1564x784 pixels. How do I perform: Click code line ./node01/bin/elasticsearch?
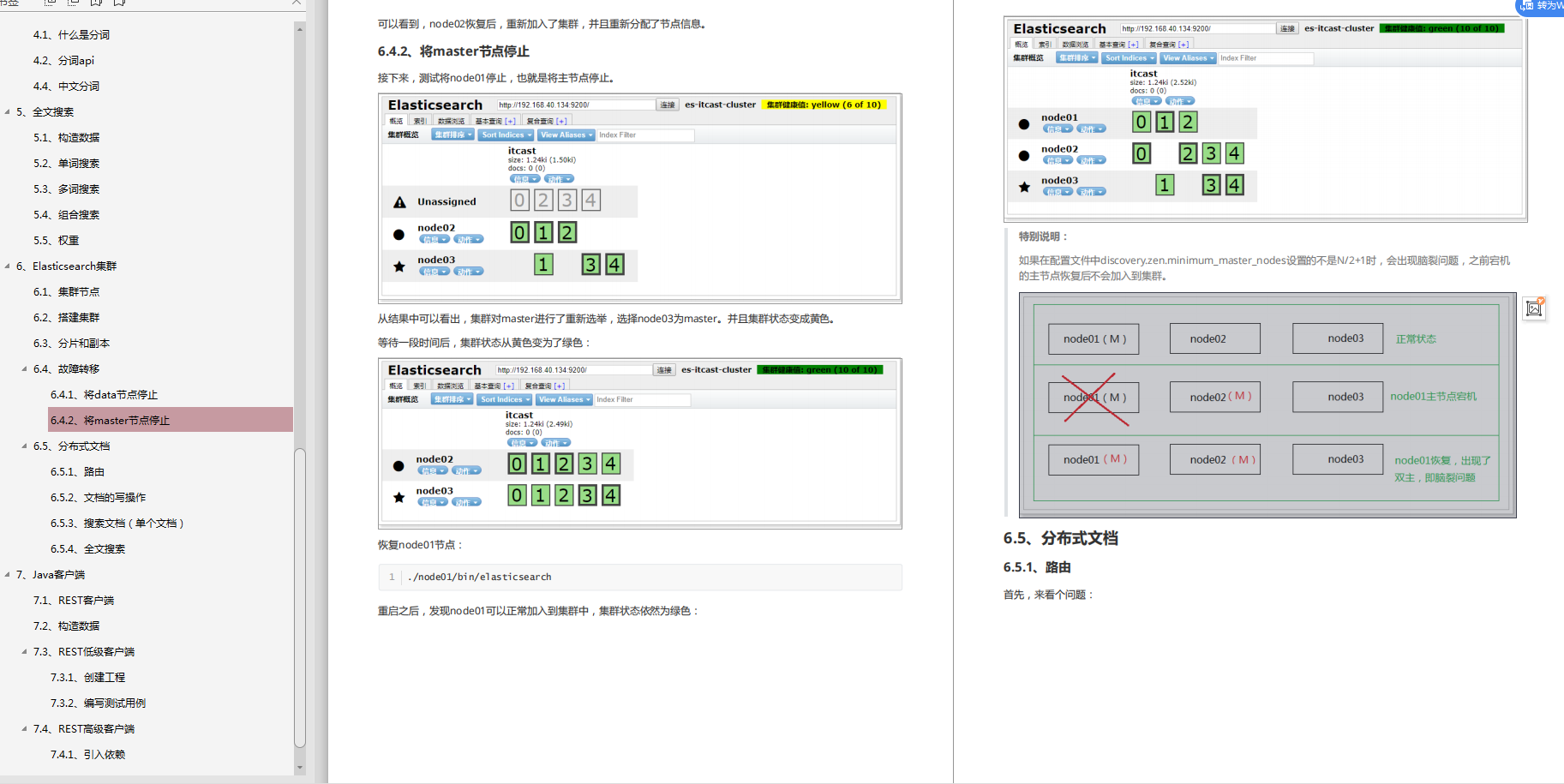tap(479, 577)
